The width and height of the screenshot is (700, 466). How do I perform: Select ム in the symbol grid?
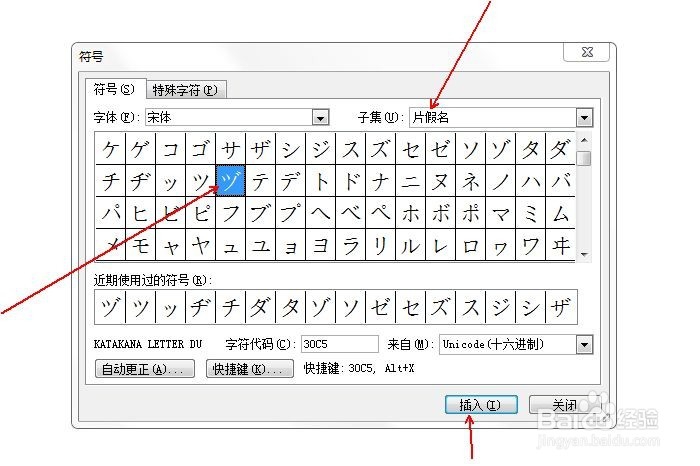tap(560, 213)
